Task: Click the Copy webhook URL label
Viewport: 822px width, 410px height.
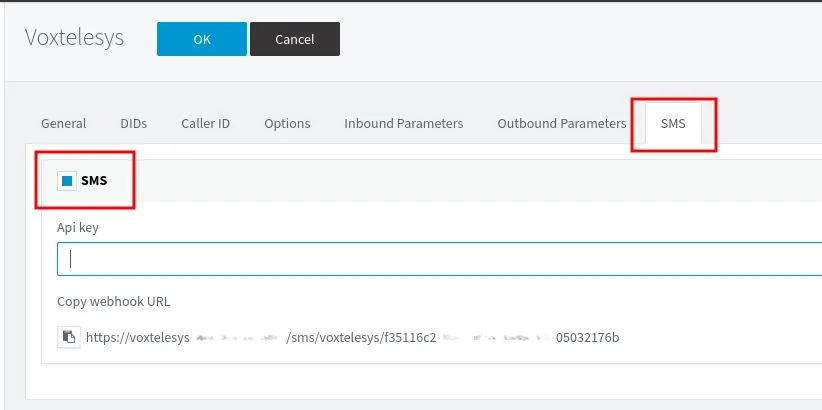Action: coord(114,302)
